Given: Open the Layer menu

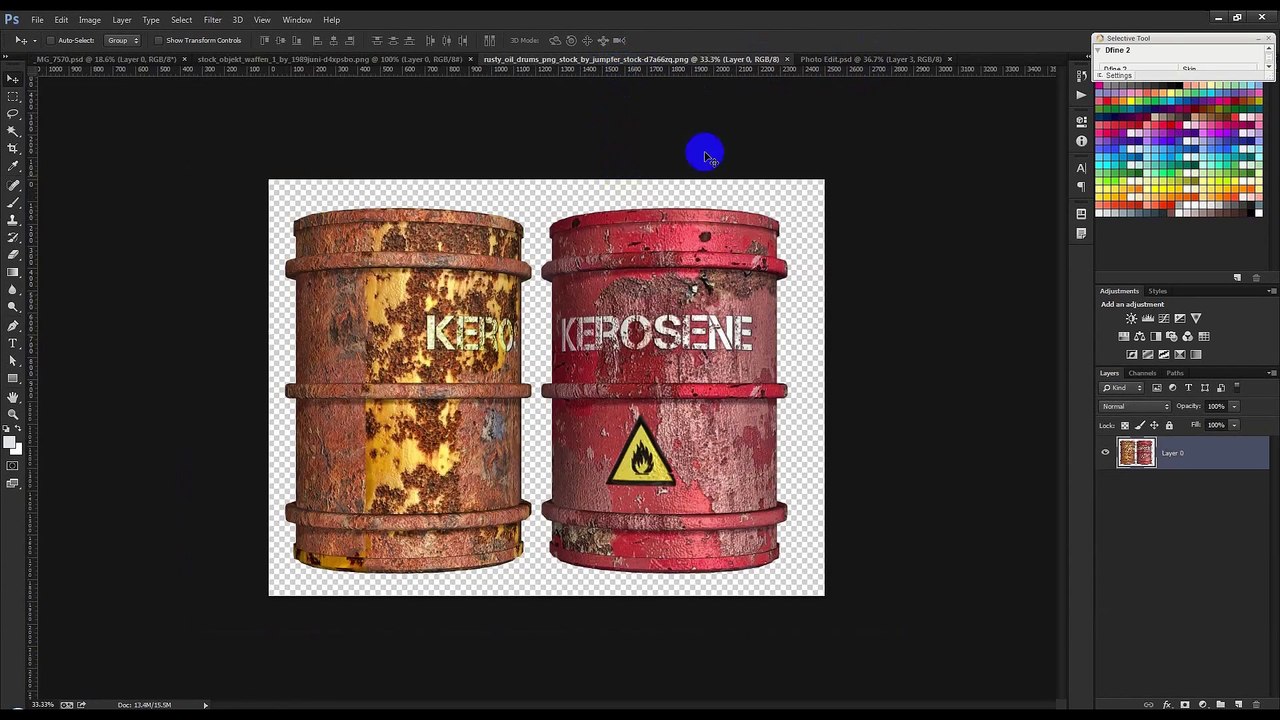Looking at the screenshot, I should (x=121, y=20).
